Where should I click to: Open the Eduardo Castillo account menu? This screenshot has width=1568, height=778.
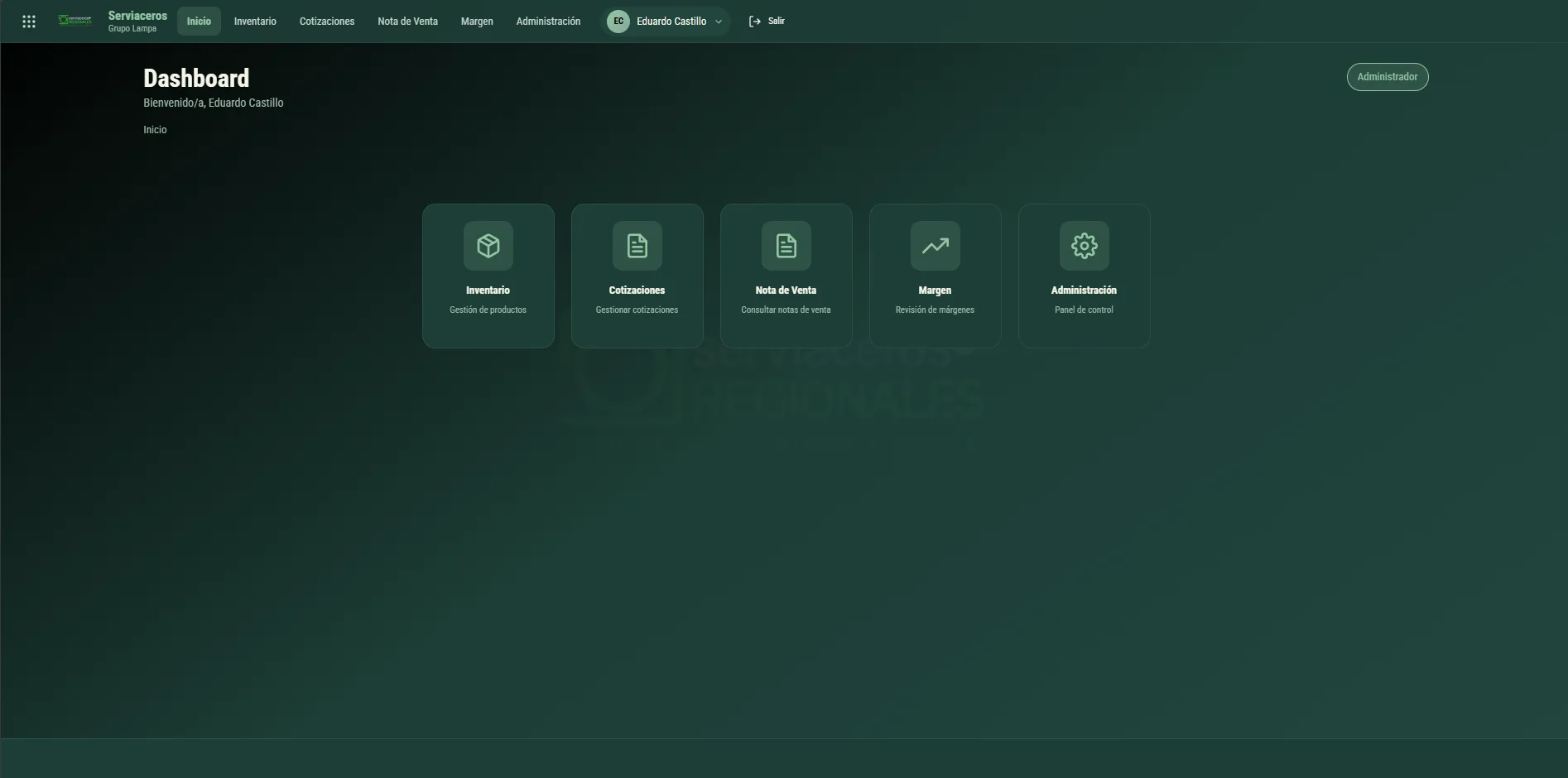[666, 22]
